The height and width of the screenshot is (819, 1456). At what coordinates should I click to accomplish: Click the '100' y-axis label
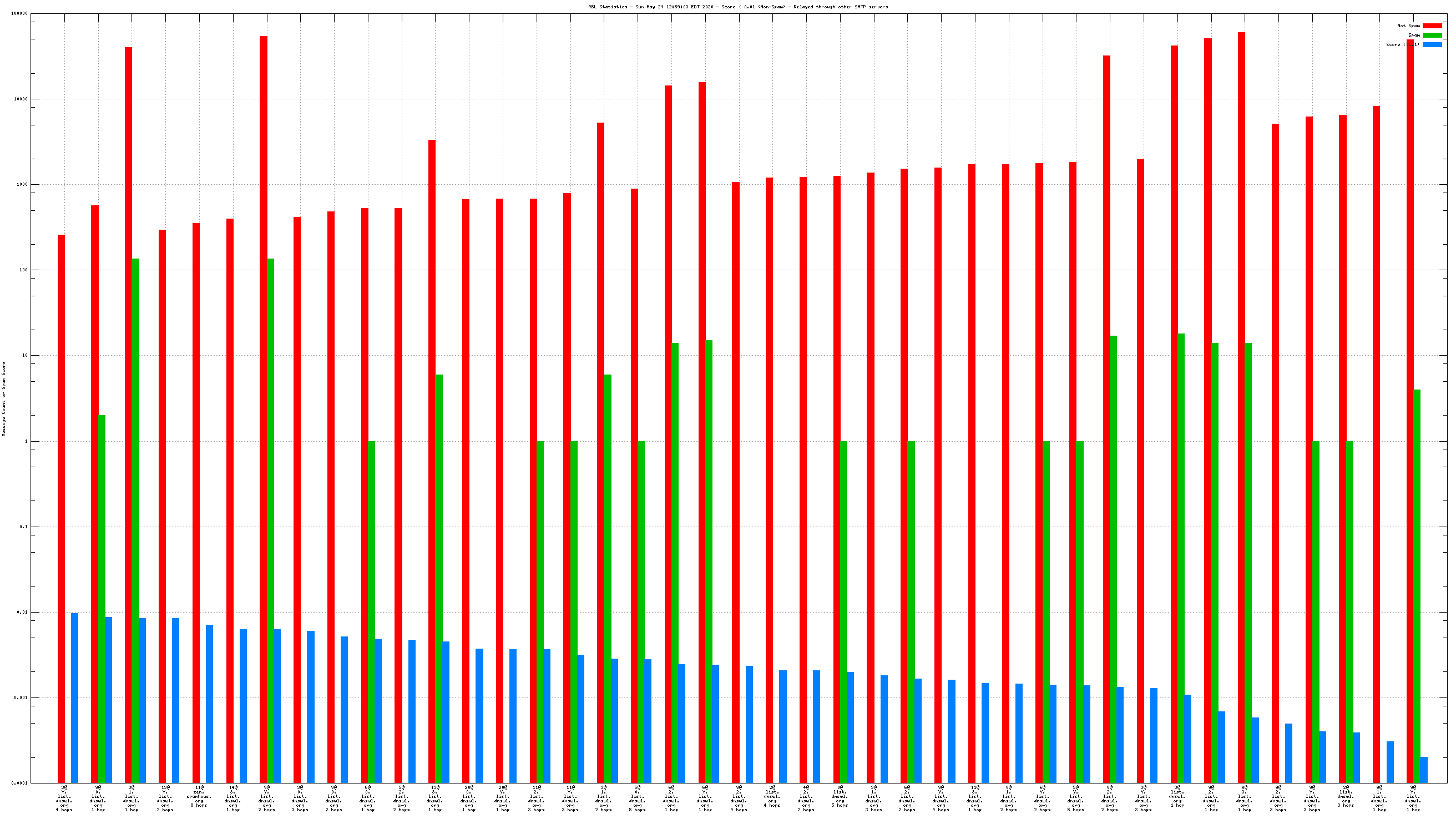23,270
